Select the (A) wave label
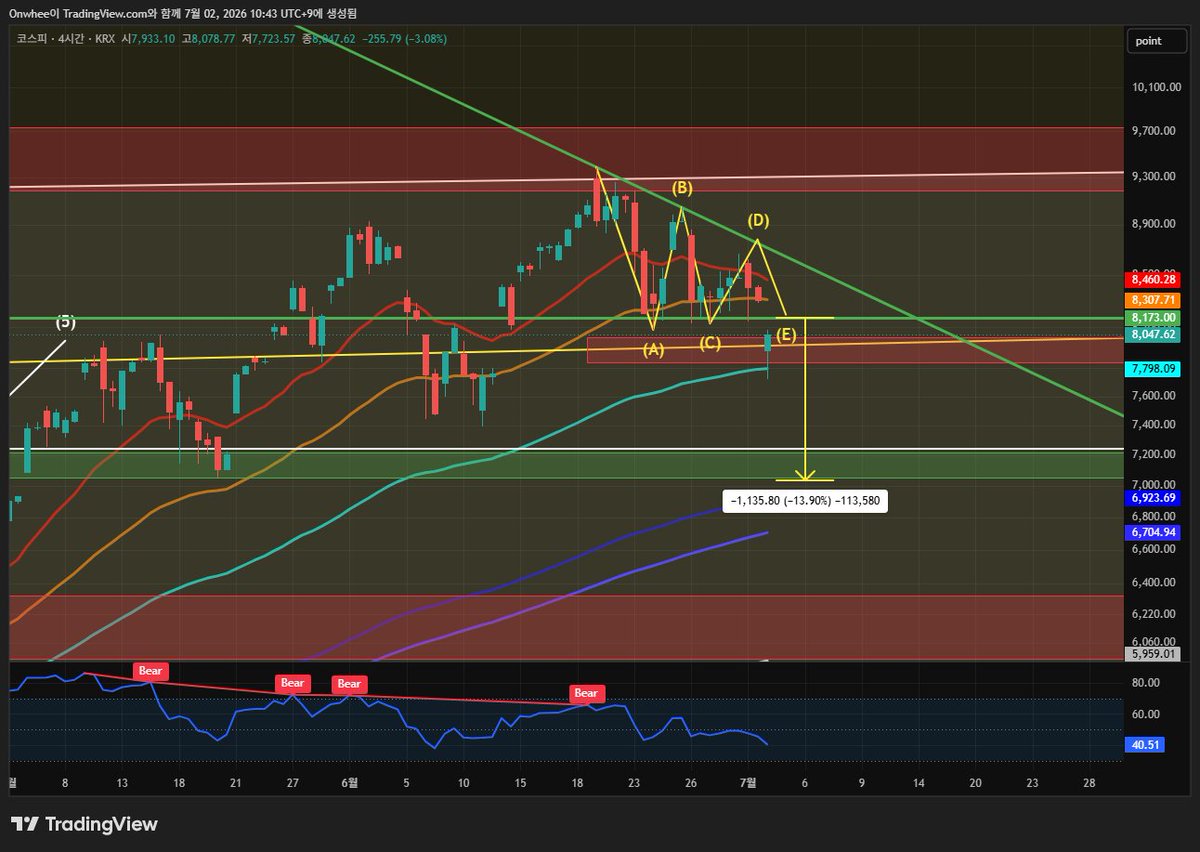Screen dimensions: 1200x852 tap(653, 350)
